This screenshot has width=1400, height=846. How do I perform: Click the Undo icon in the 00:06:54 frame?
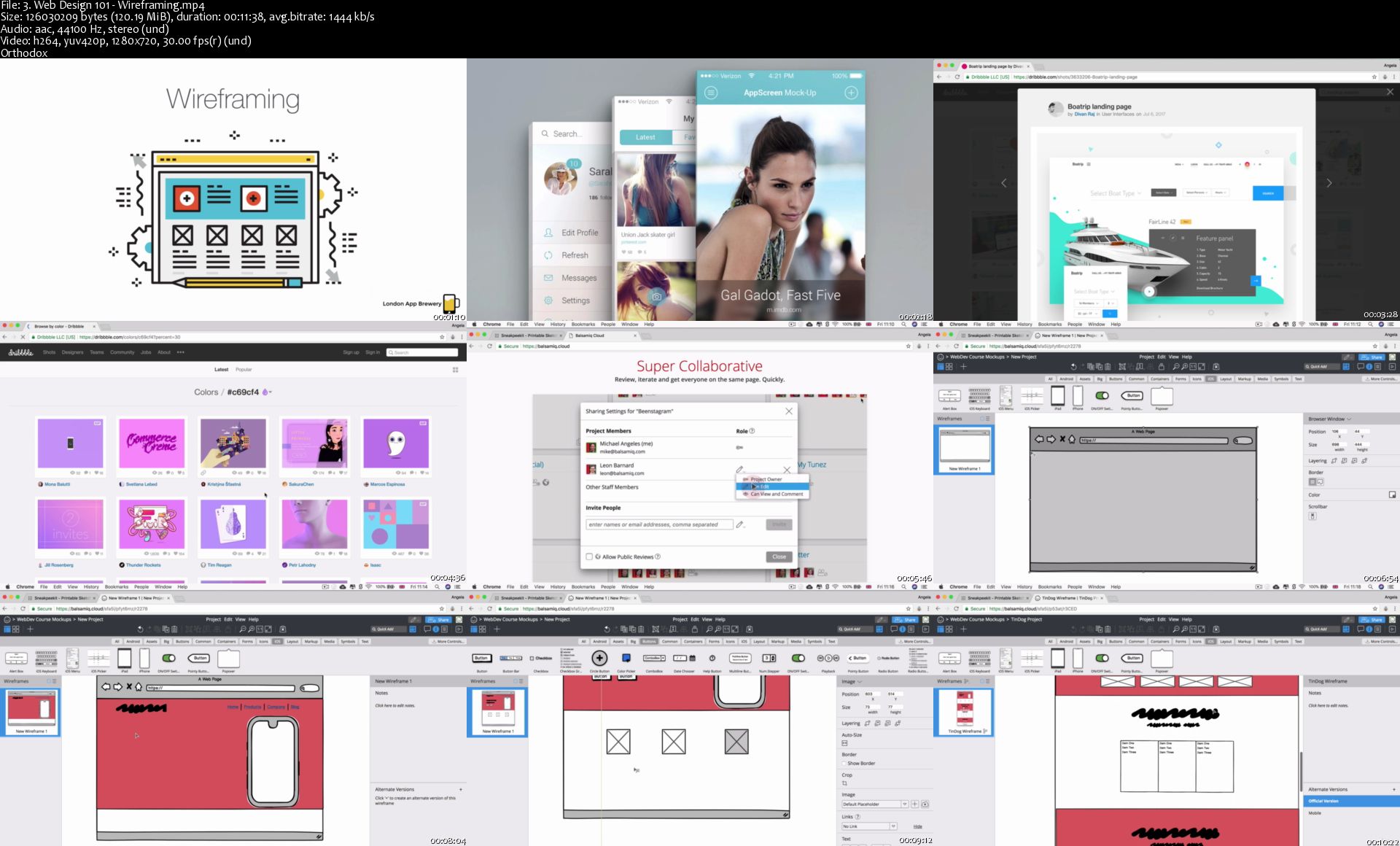(1073, 367)
